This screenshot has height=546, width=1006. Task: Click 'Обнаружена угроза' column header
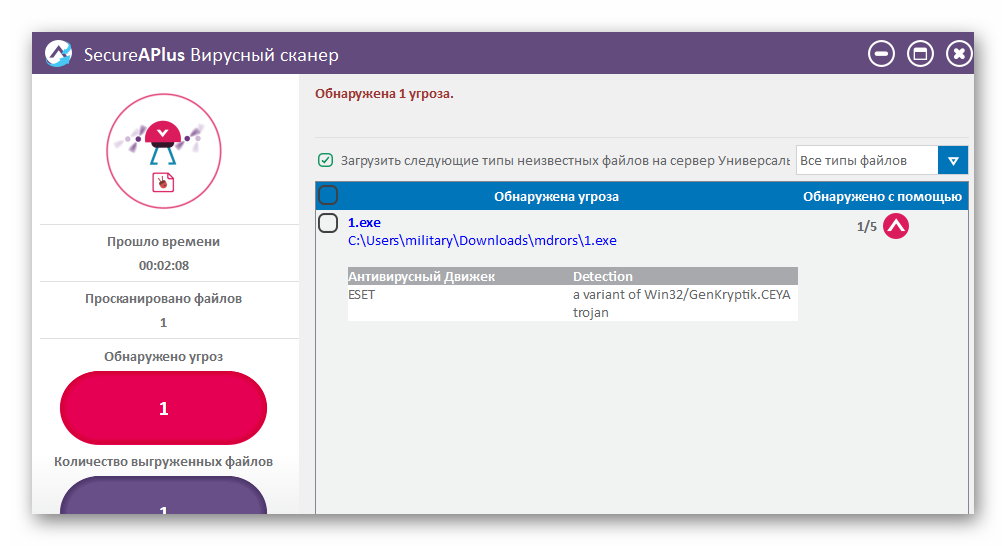pyautogui.click(x=556, y=197)
